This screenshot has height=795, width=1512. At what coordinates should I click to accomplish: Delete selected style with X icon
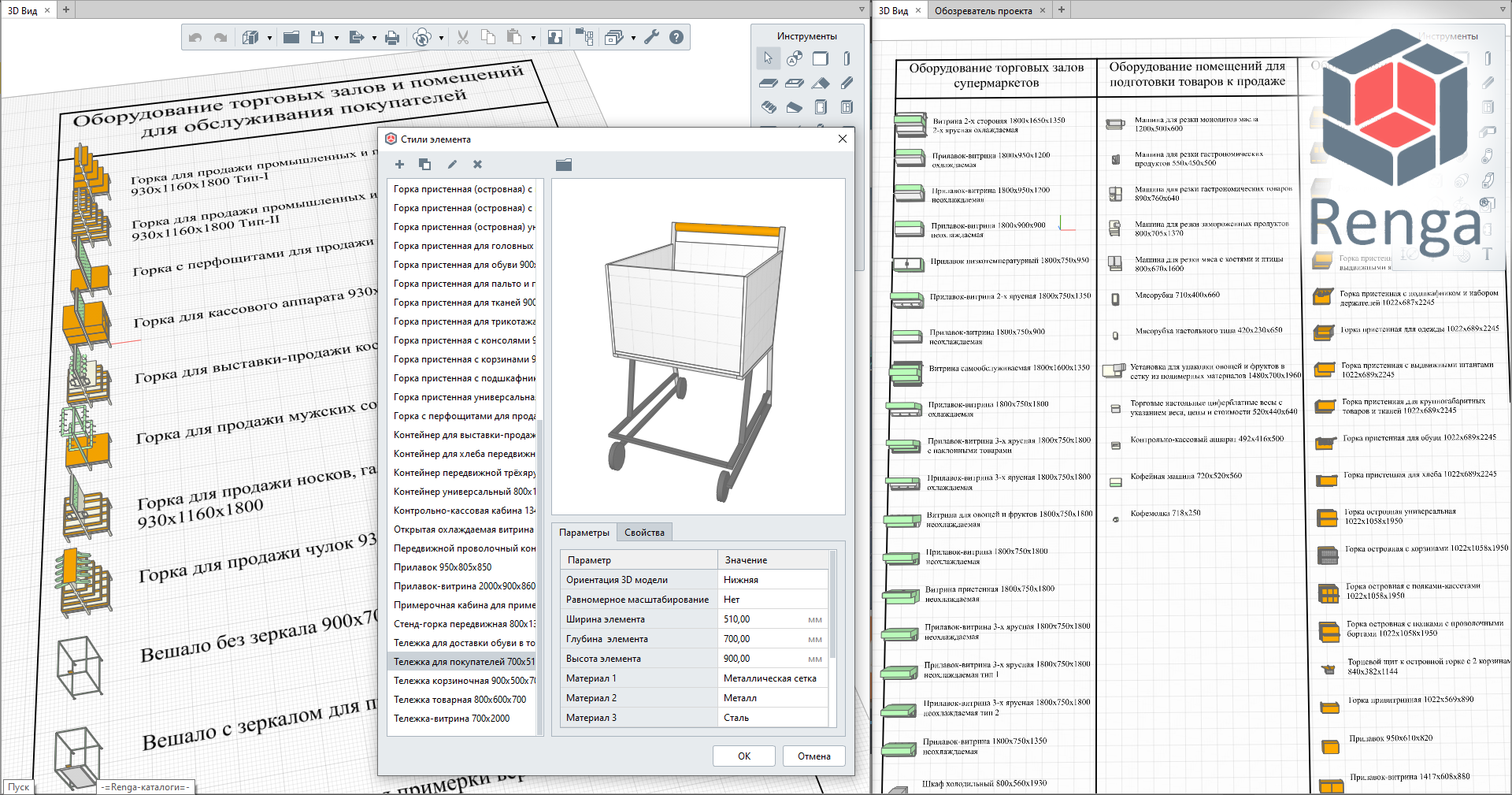[x=477, y=164]
